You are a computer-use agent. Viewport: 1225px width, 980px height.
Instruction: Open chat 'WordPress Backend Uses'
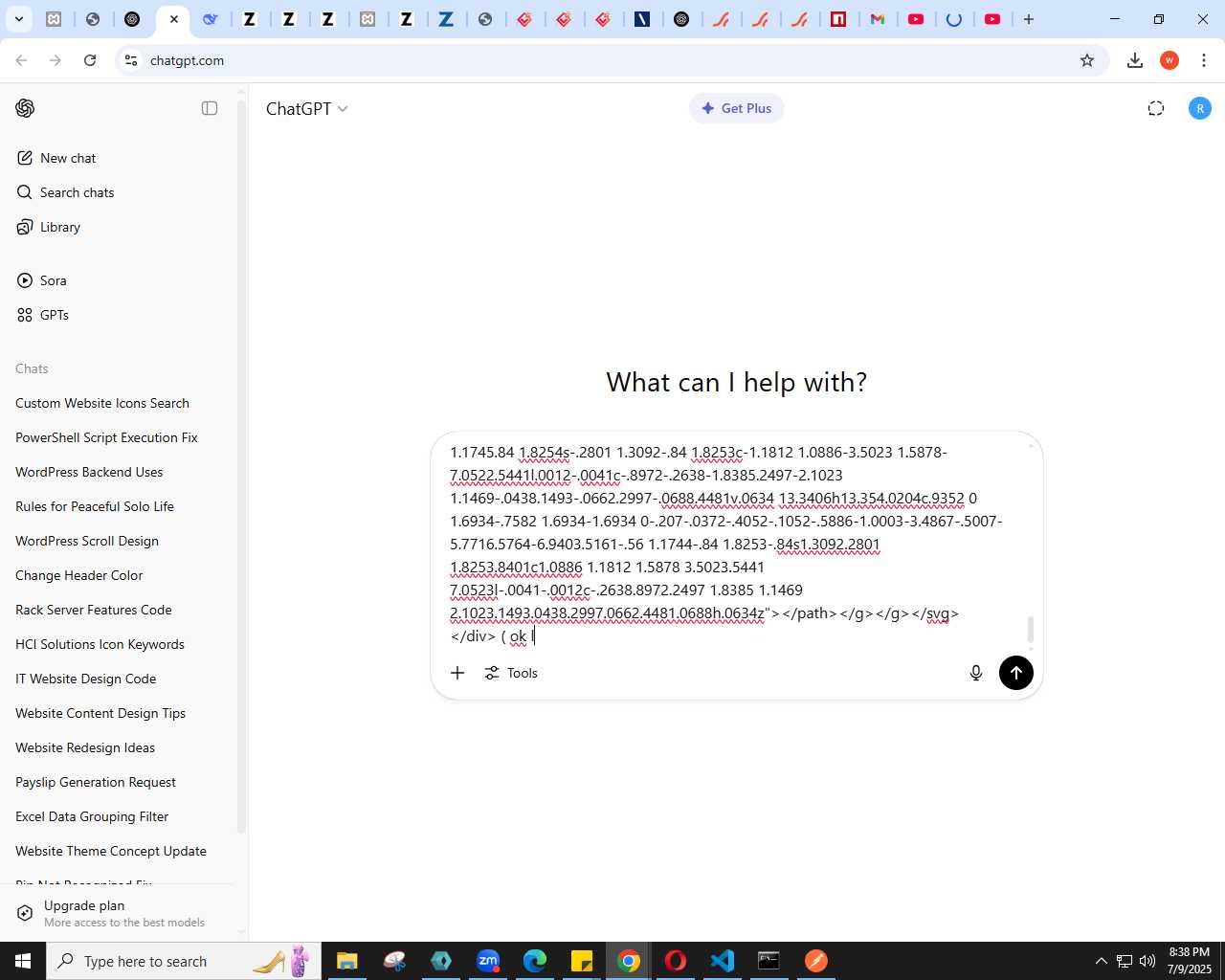pos(89,472)
